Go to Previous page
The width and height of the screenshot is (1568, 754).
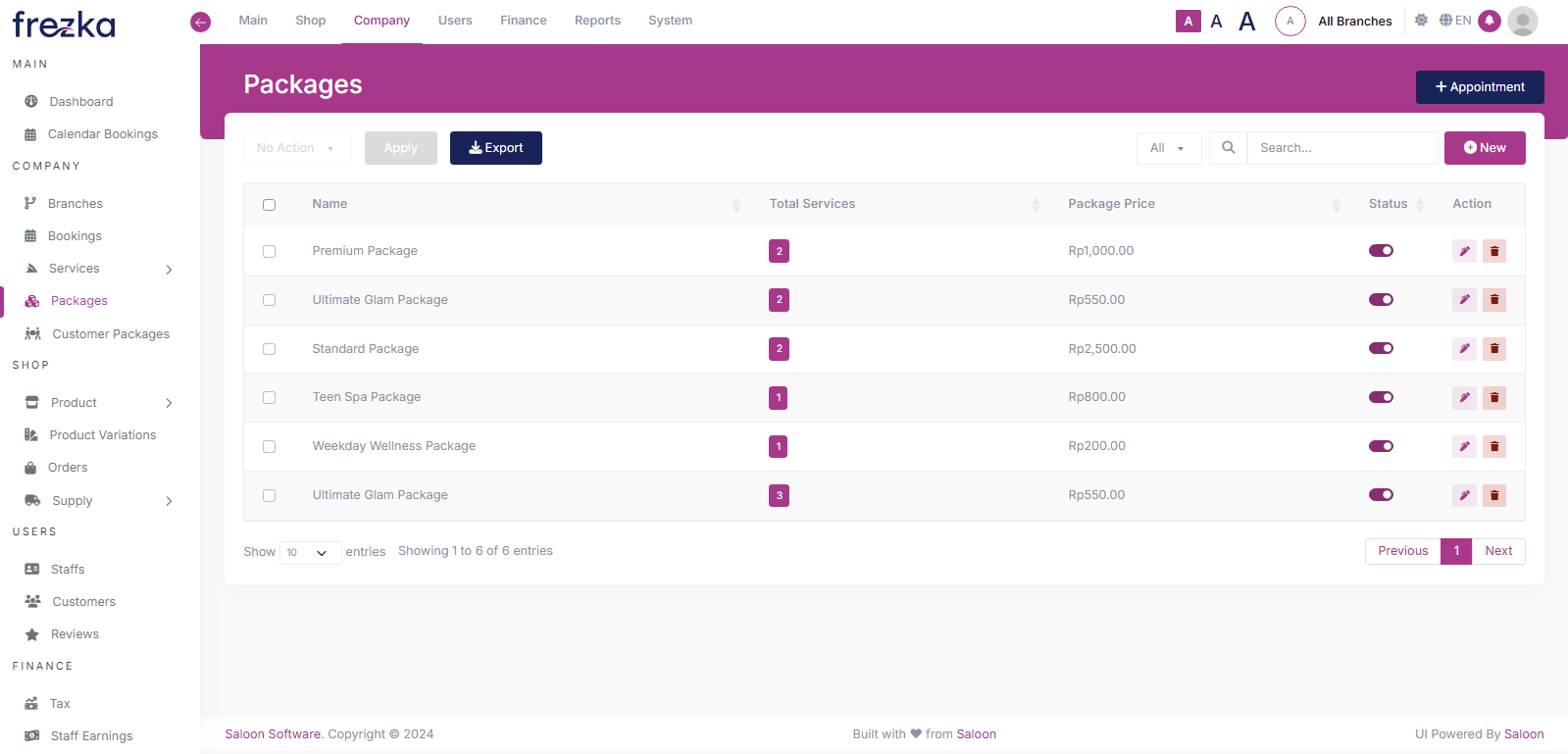pyautogui.click(x=1402, y=551)
